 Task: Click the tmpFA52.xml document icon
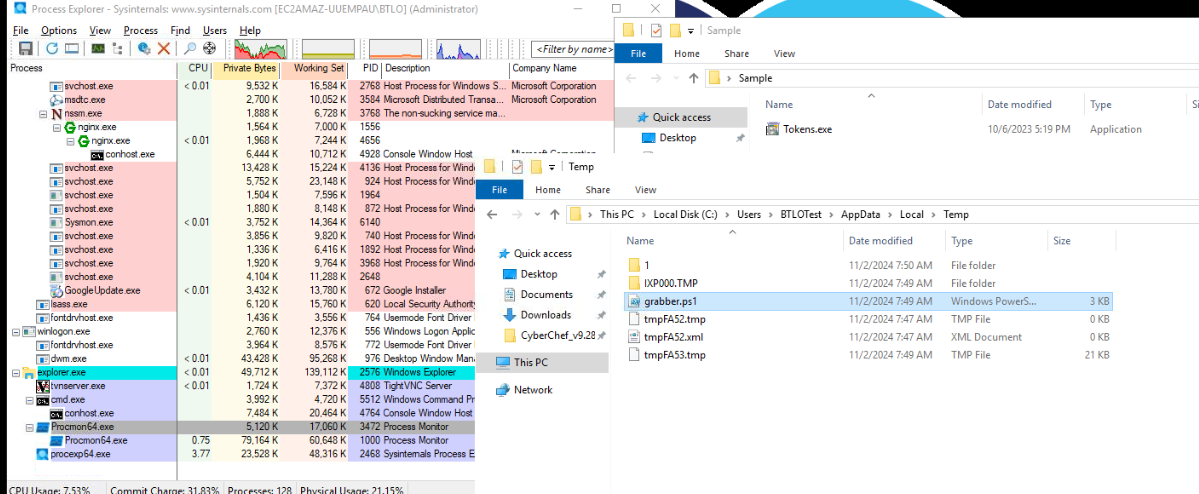click(633, 336)
